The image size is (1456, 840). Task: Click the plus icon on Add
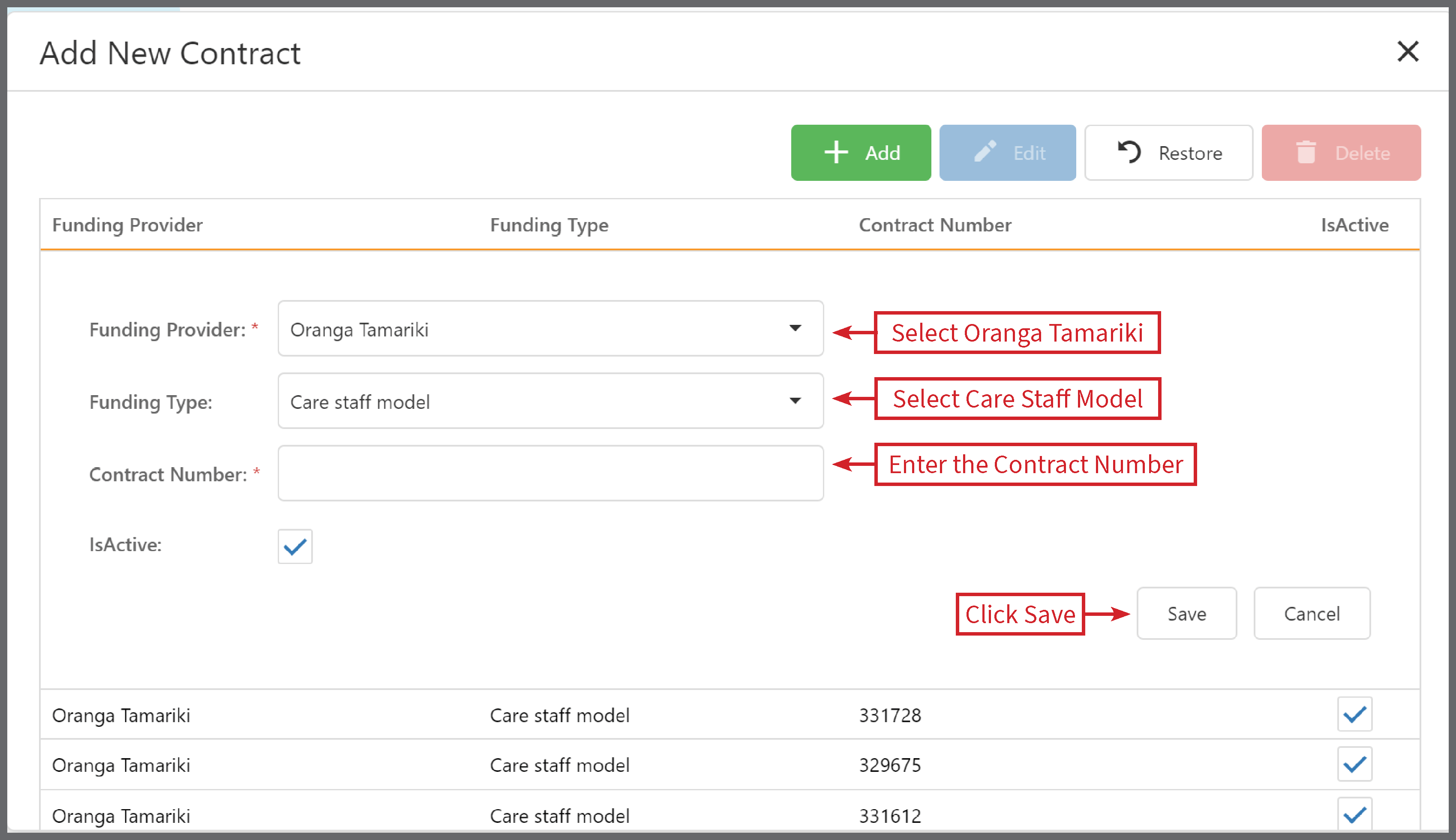point(836,153)
